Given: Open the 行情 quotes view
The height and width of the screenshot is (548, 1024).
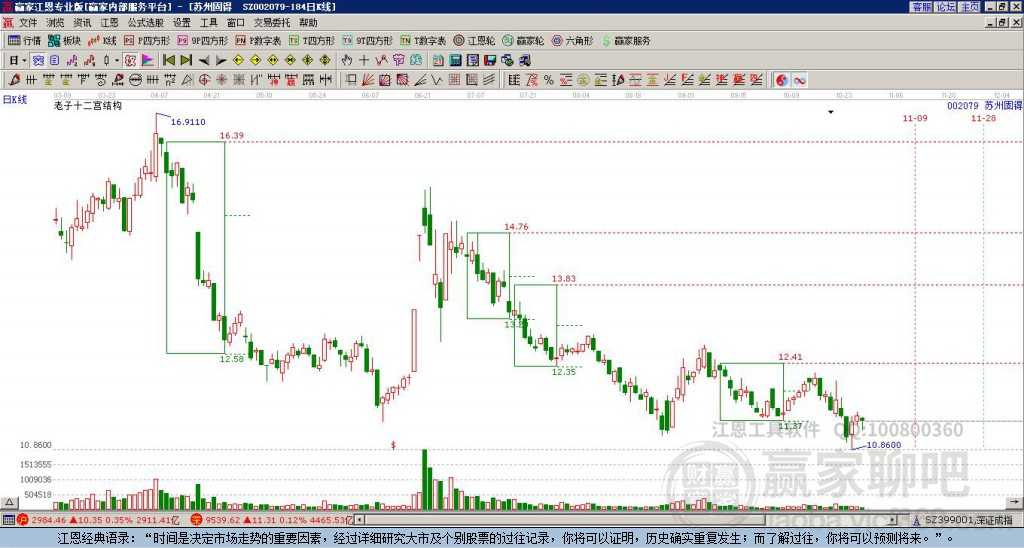Looking at the screenshot, I should [x=25, y=41].
